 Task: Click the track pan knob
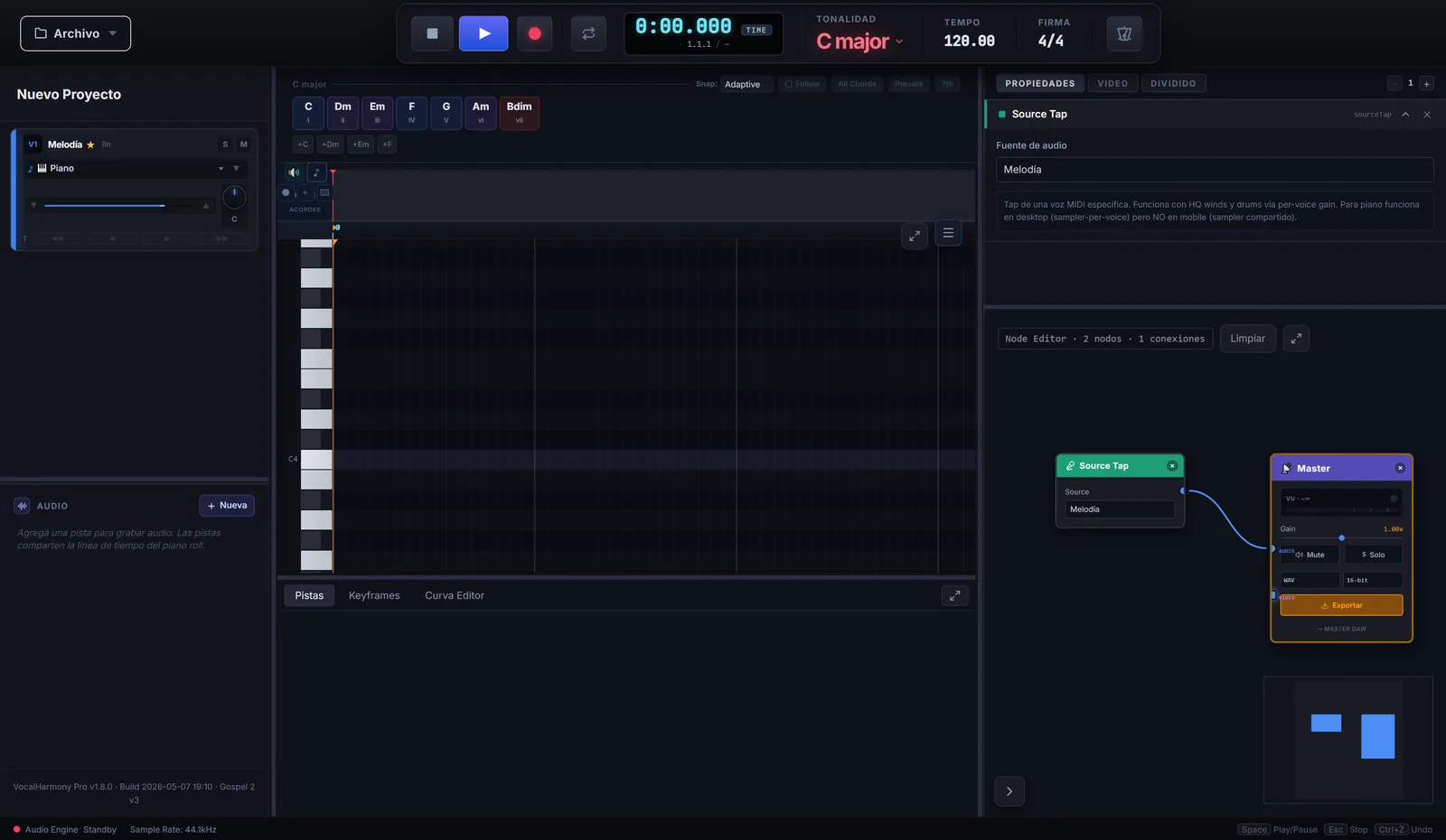pos(234,196)
